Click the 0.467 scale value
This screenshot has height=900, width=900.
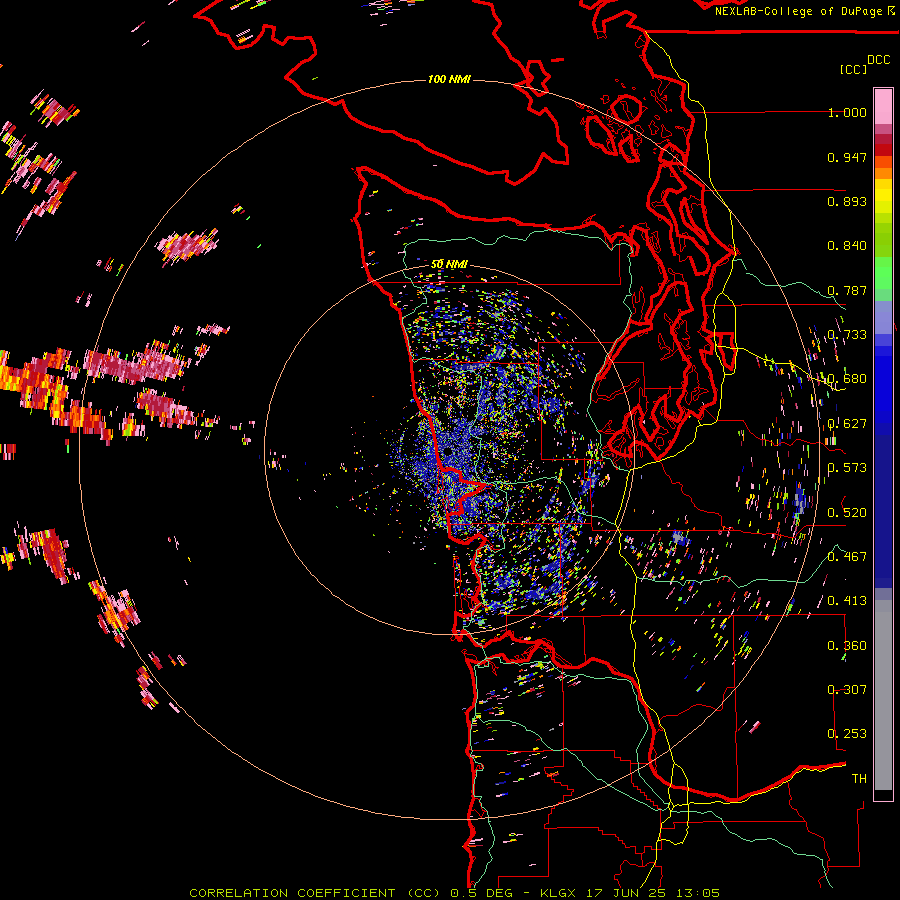[x=847, y=557]
